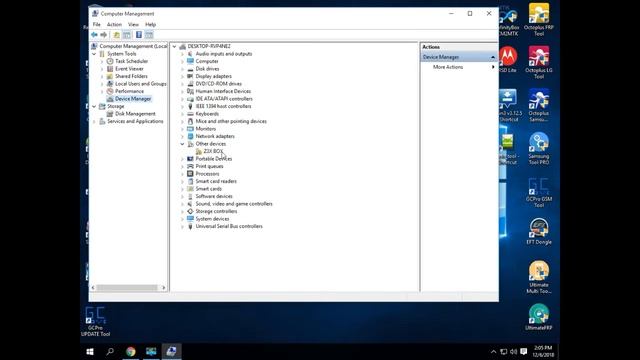The height and width of the screenshot is (360, 640).
Task: Select the Z3X BOX device
Action: click(213, 151)
